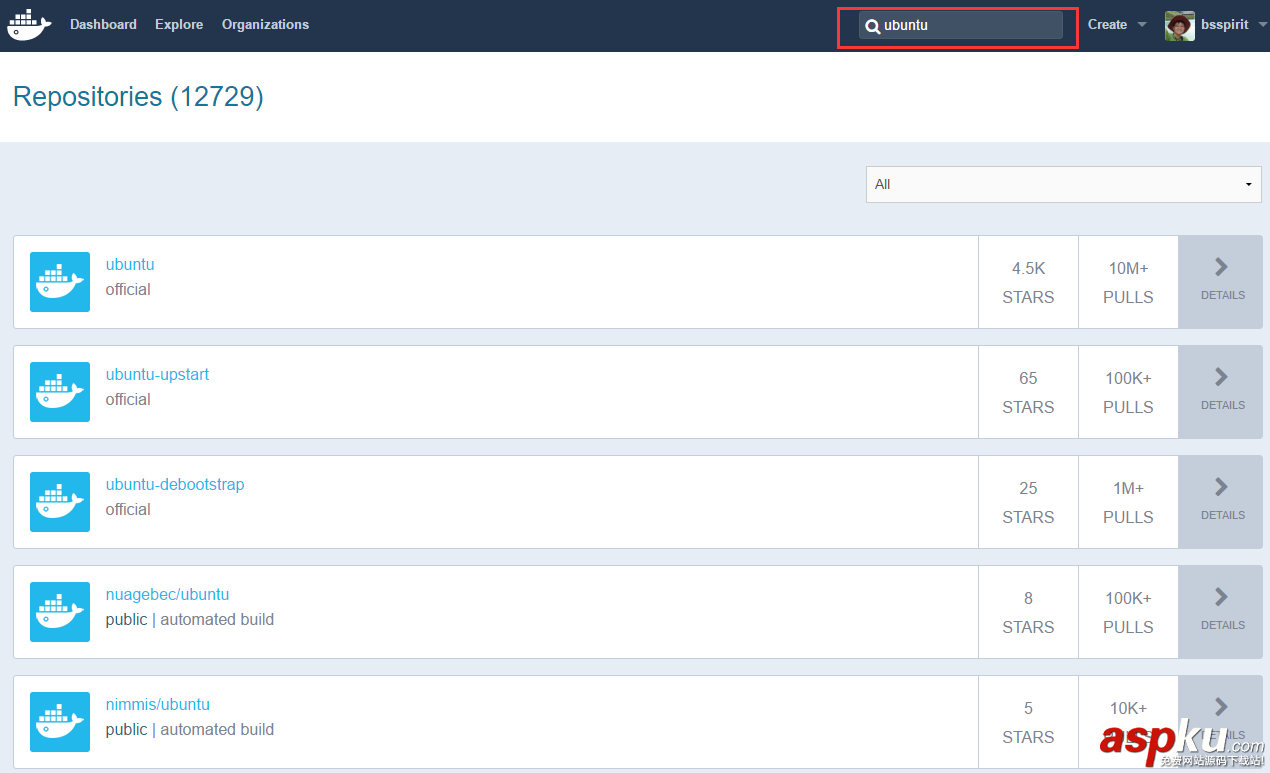Click 5 STARS on nimmis/ubuntu row
This screenshot has width=1270, height=773.
pos(1028,722)
